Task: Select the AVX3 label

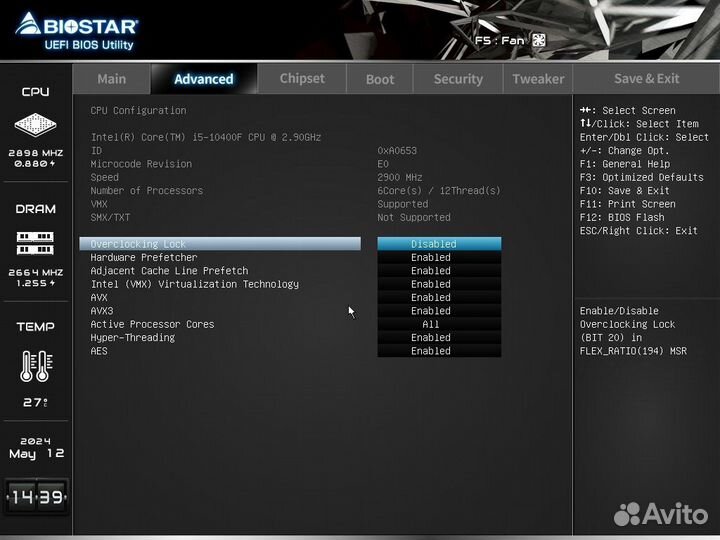Action: click(101, 311)
